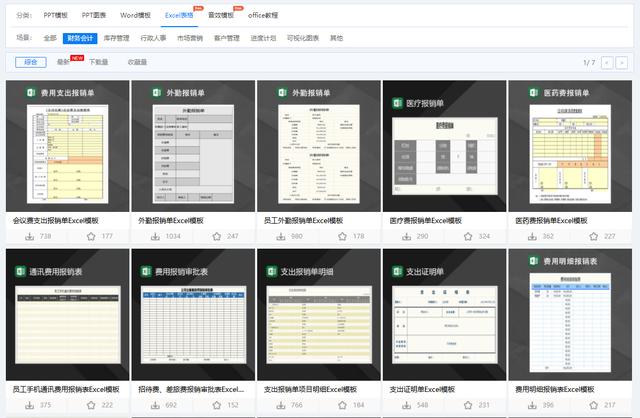Viewport: 640px width, 418px height.
Task: Click download icon under 会议费支出报销单 template
Action: click(x=28, y=237)
